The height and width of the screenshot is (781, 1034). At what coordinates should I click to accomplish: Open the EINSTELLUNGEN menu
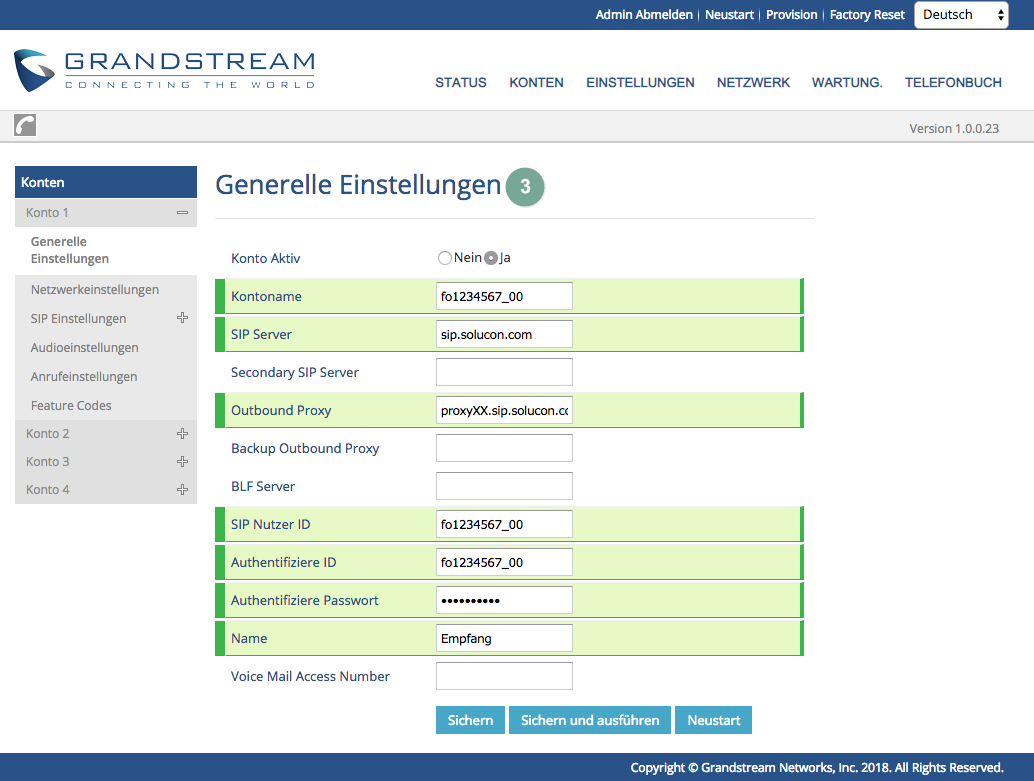[x=640, y=82]
